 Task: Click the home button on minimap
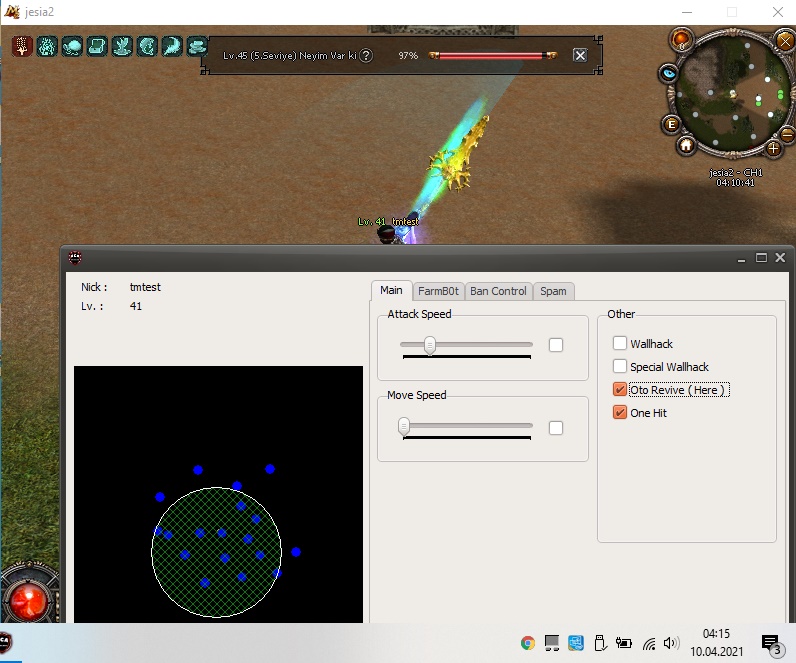point(686,146)
